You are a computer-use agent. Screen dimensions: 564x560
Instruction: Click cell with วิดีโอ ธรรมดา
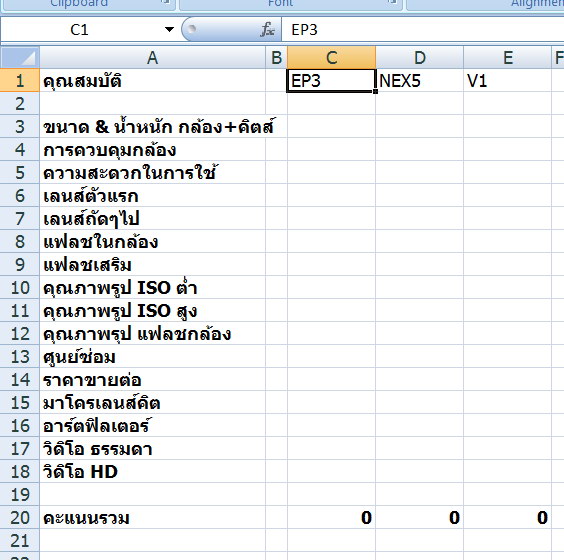tap(152, 449)
